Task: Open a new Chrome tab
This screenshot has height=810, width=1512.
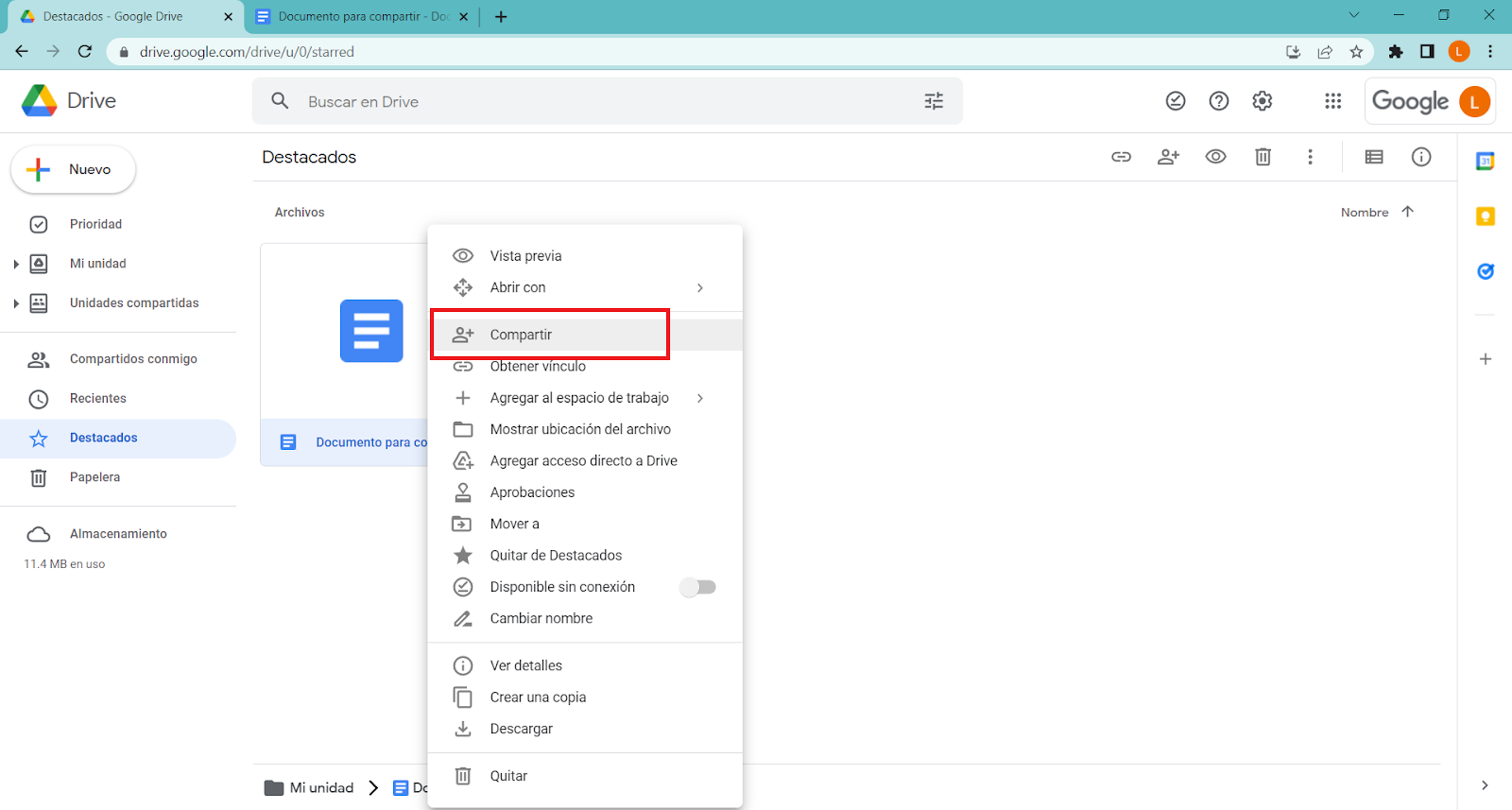Action: 501,16
